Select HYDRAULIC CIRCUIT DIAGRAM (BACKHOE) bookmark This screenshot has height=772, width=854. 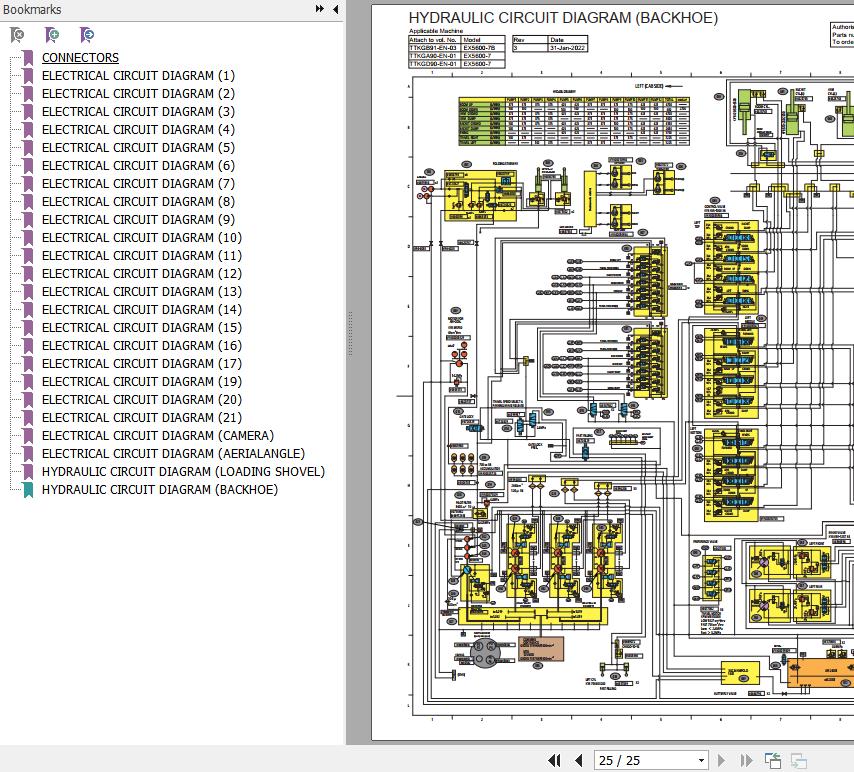coord(160,489)
